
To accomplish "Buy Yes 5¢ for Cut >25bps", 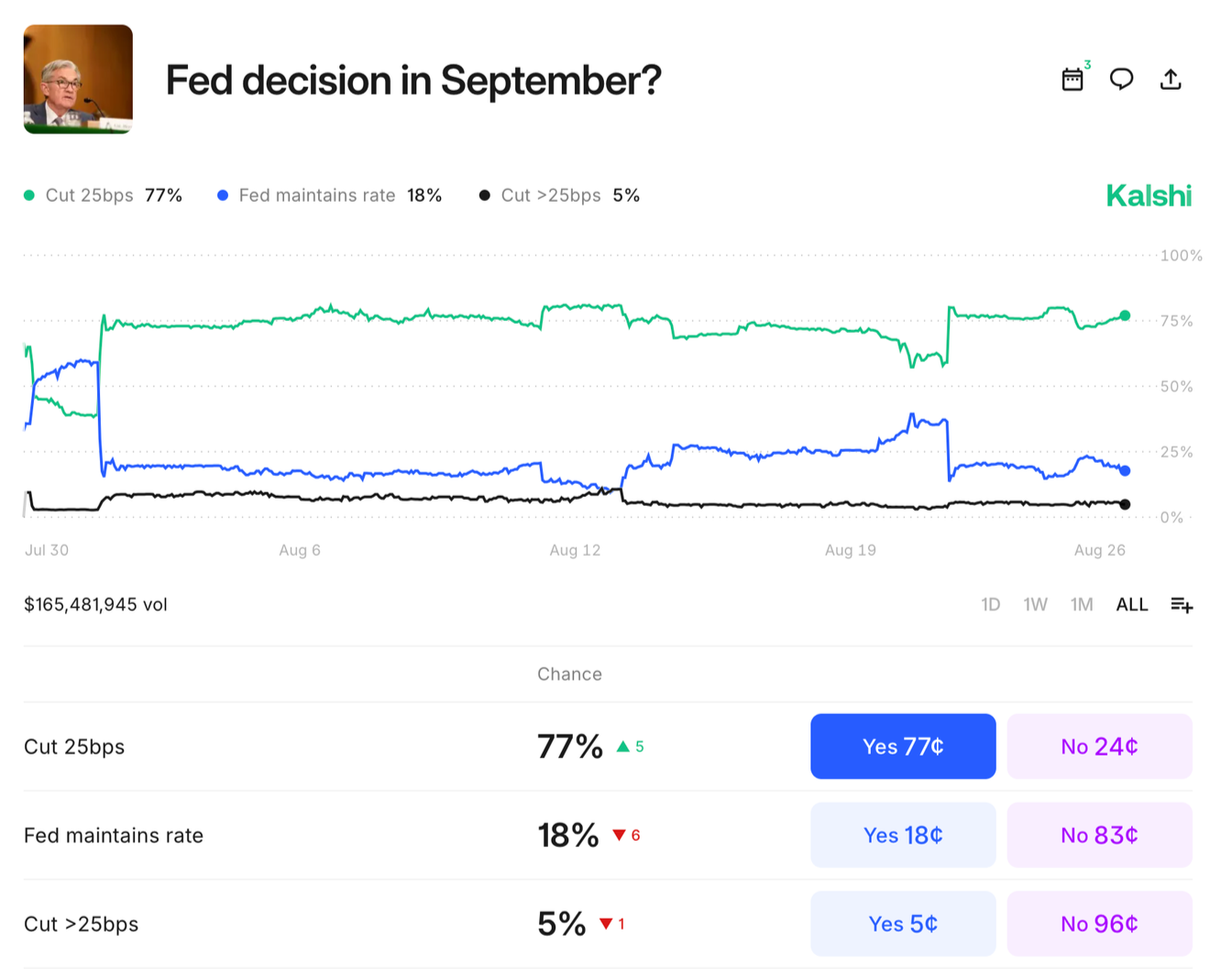I will click(903, 924).
